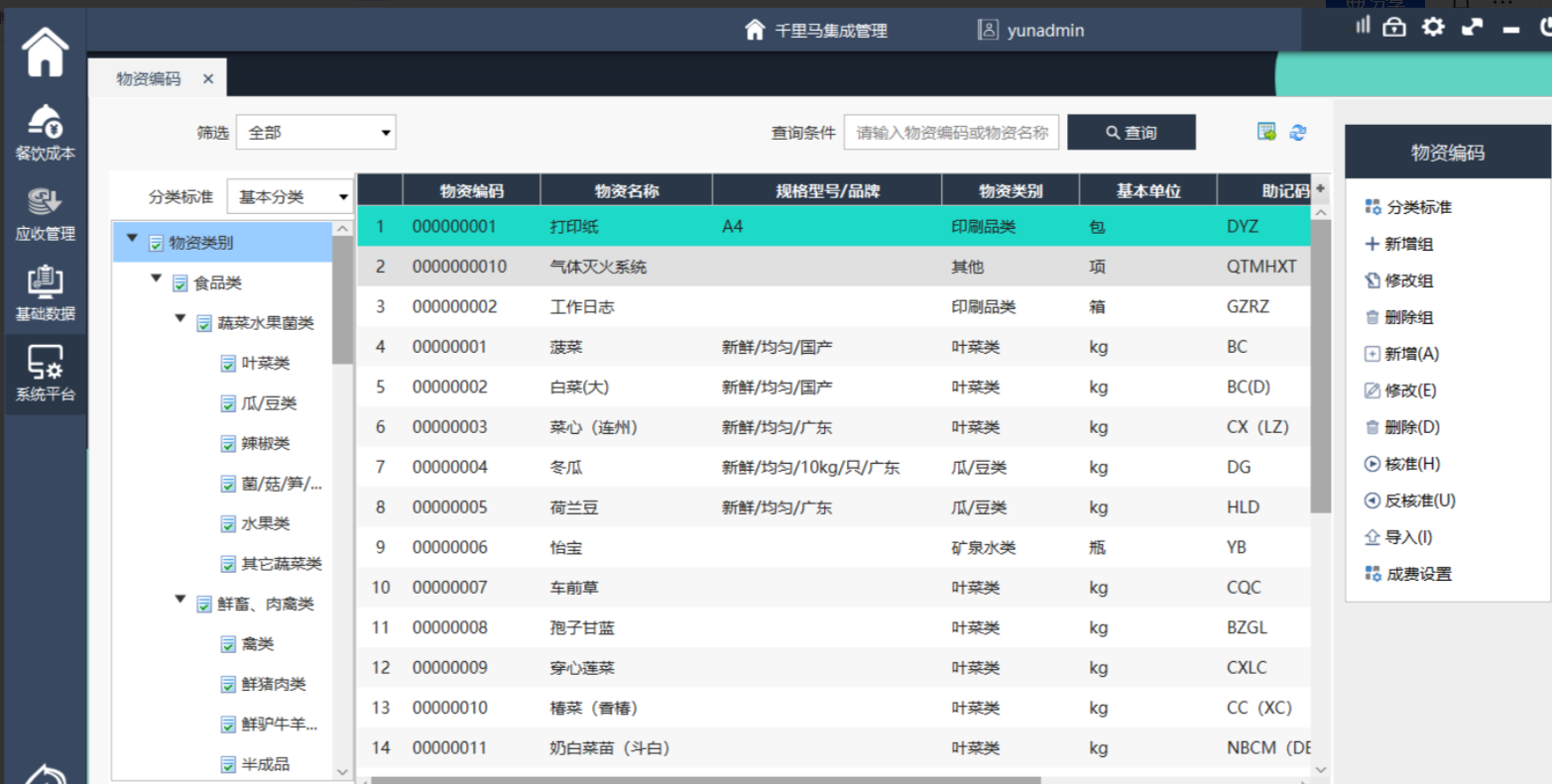Click the Home house icon in sidebar
This screenshot has width=1552, height=784.
click(x=45, y=52)
